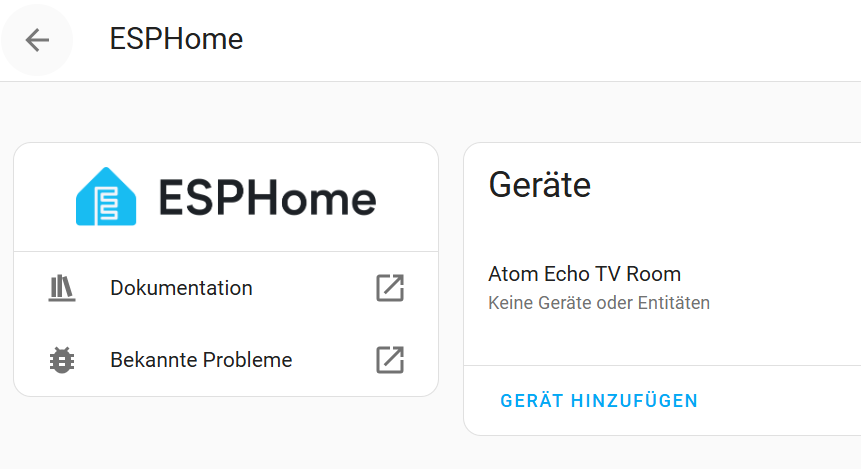Click the 'Keine Geräte oder Entitäten' subtitle
This screenshot has height=469, width=861.
click(x=598, y=302)
